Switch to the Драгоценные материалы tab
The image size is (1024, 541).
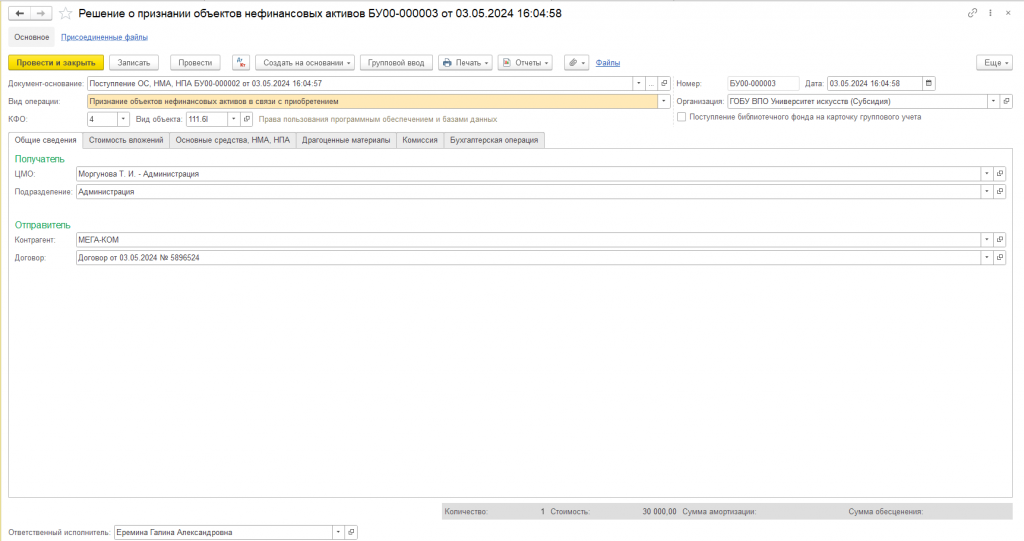346,140
